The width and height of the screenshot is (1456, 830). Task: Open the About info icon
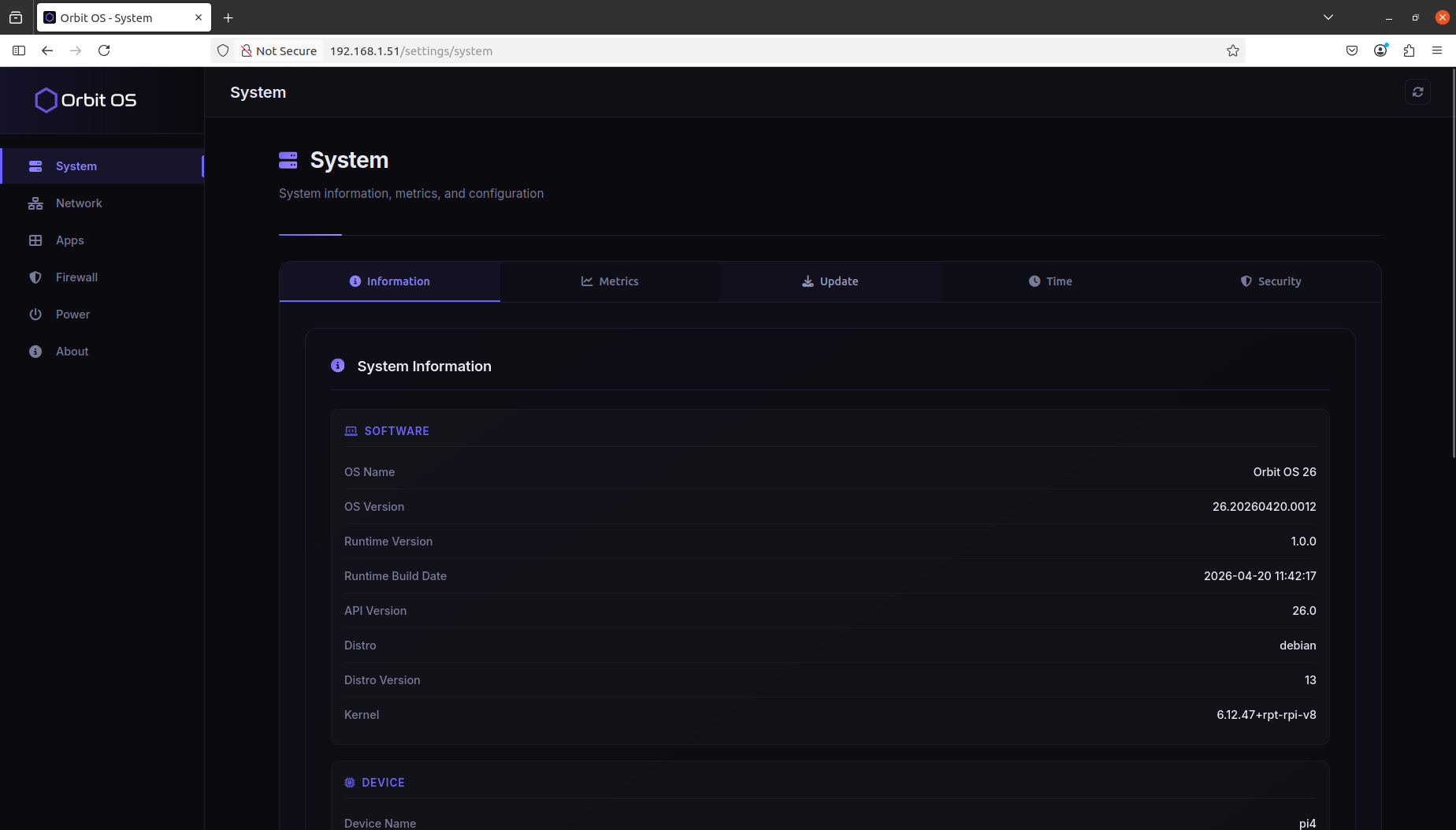(35, 351)
